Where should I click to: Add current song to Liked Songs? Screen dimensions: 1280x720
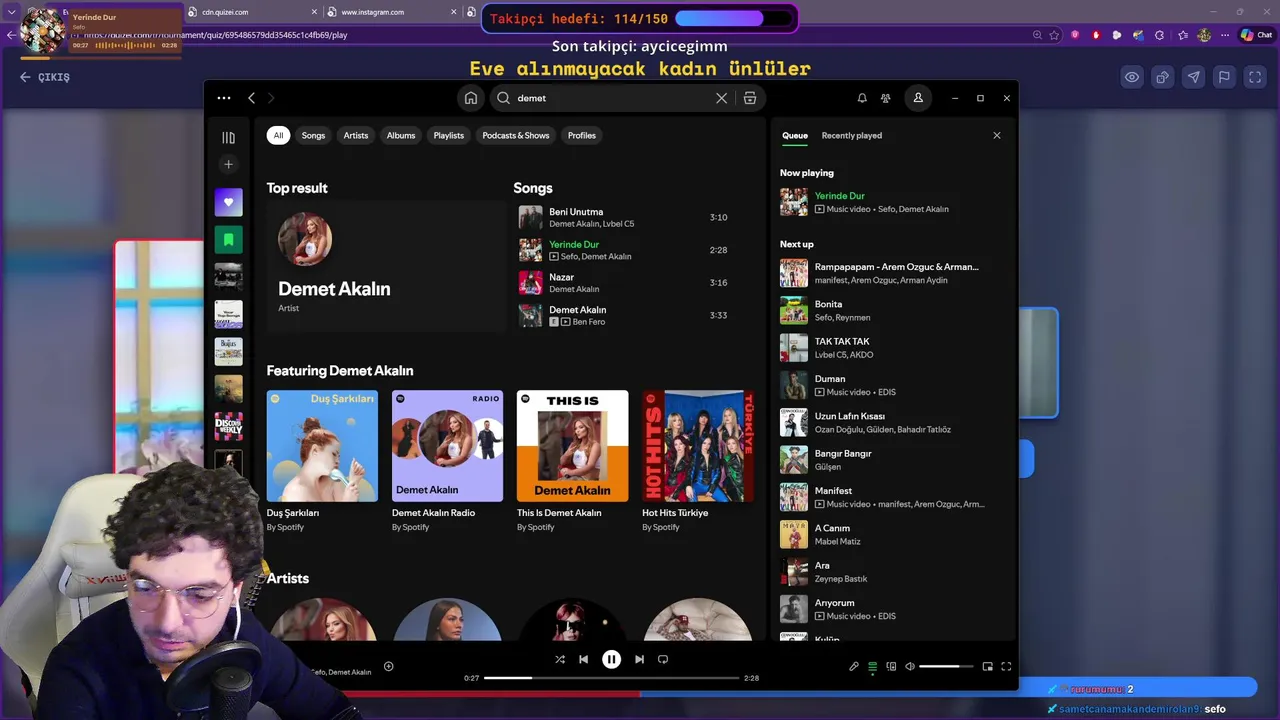[x=389, y=666]
